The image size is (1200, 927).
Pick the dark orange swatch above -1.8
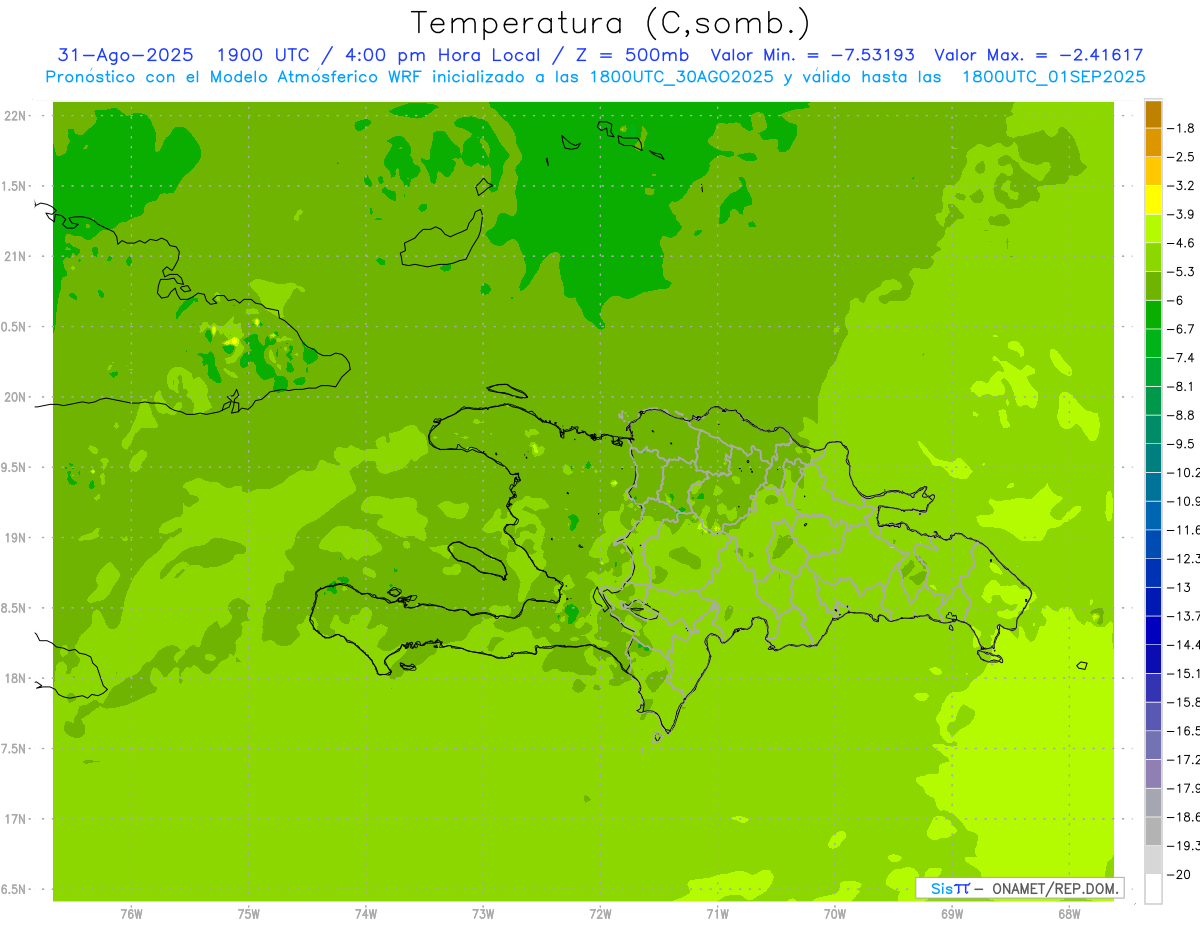tap(1153, 114)
